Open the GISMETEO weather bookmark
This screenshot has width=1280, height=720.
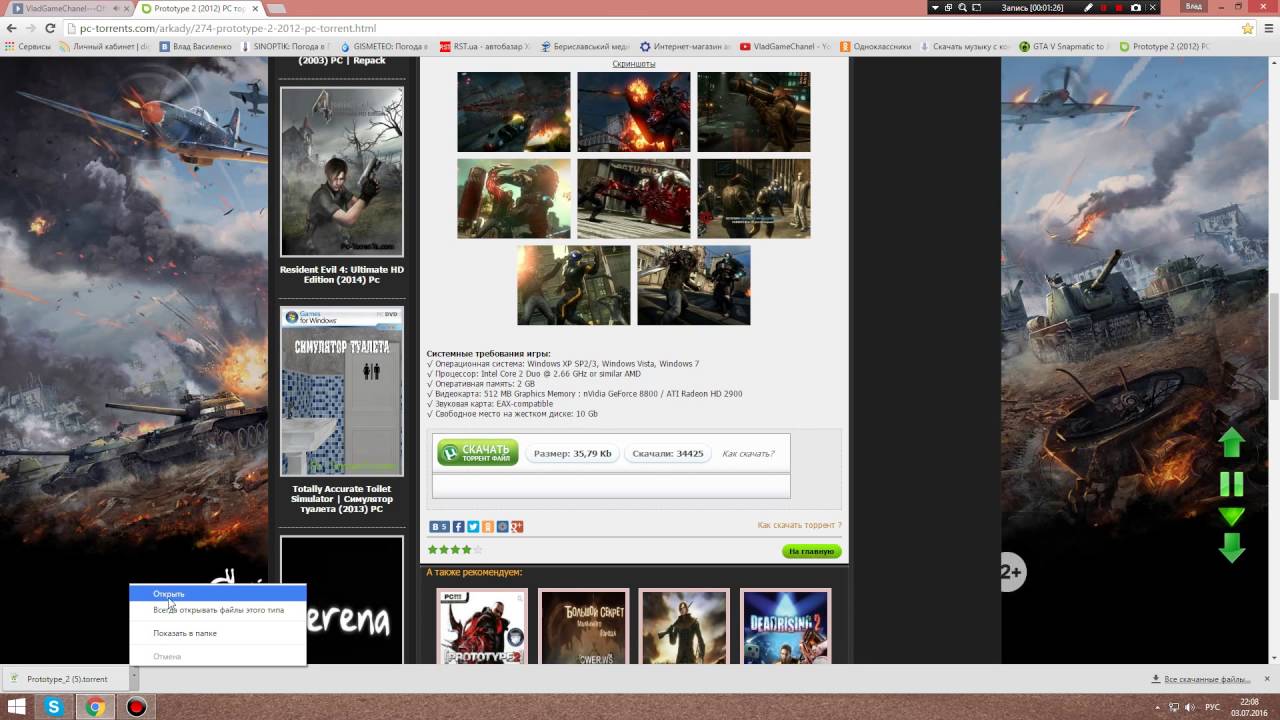point(384,46)
